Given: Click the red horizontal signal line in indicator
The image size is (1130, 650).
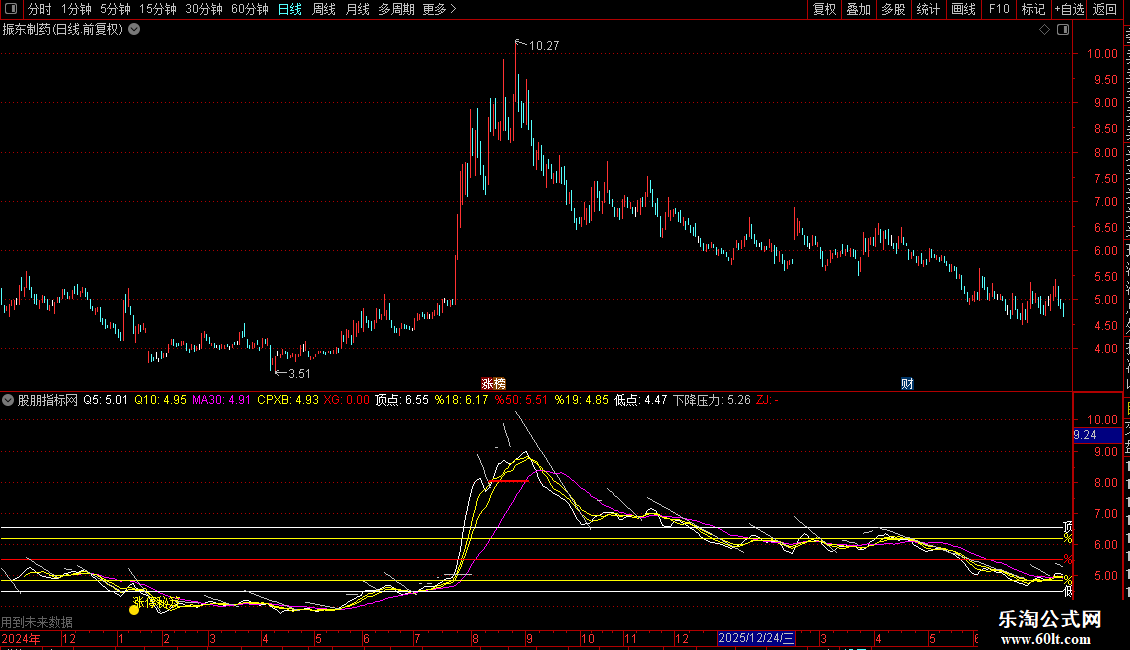Looking at the screenshot, I should [x=509, y=481].
